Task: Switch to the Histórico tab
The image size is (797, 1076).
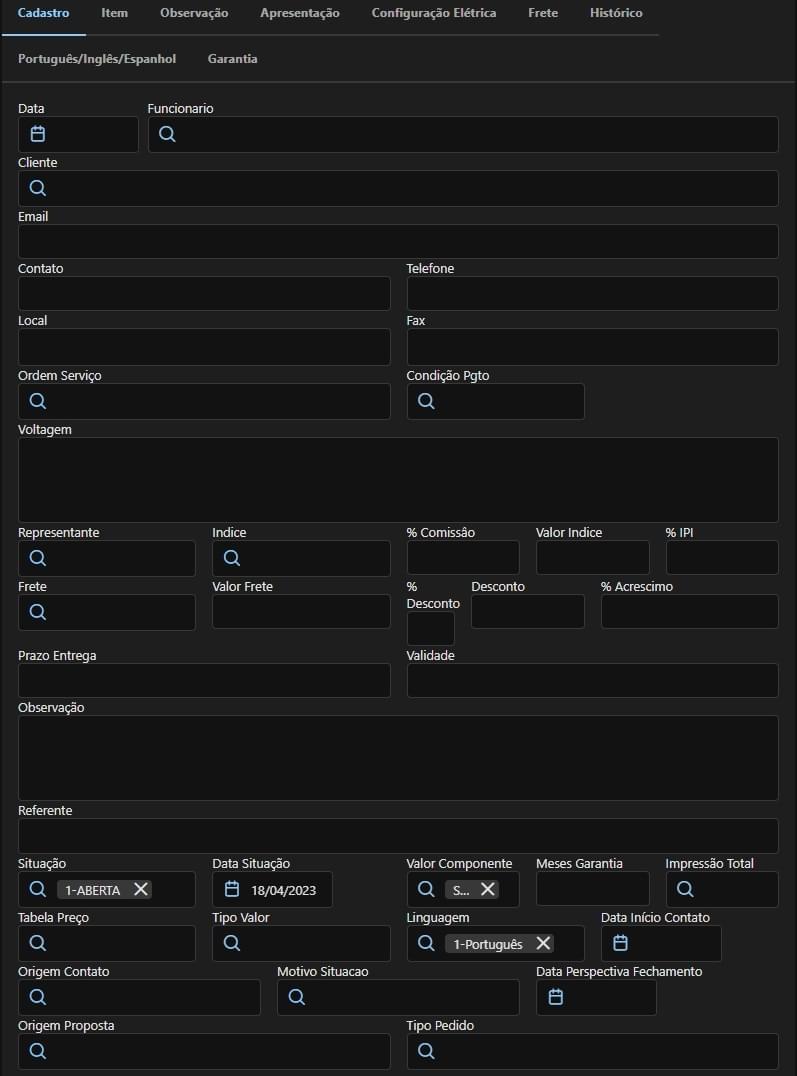Action: click(616, 14)
